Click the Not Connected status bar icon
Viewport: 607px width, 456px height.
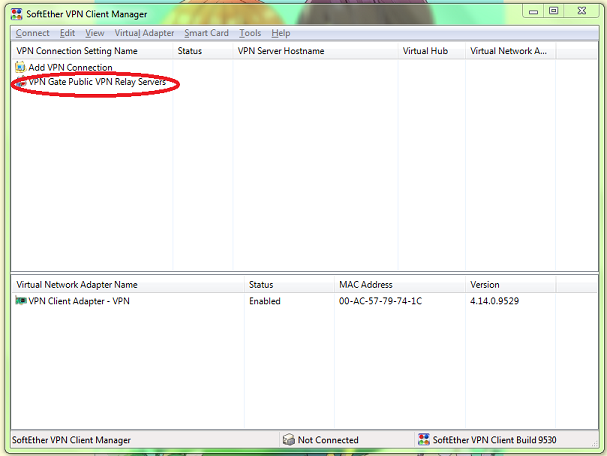pyautogui.click(x=288, y=439)
